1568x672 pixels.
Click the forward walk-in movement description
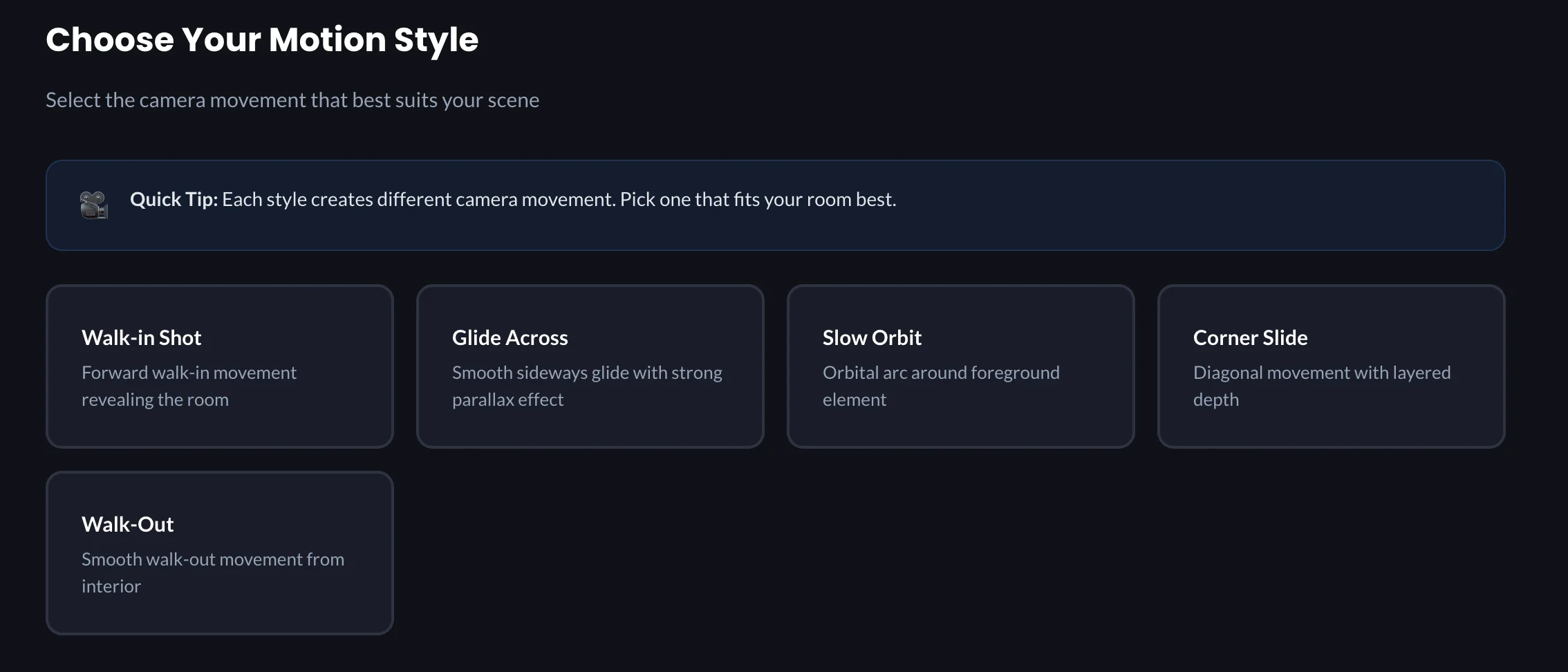coord(189,385)
